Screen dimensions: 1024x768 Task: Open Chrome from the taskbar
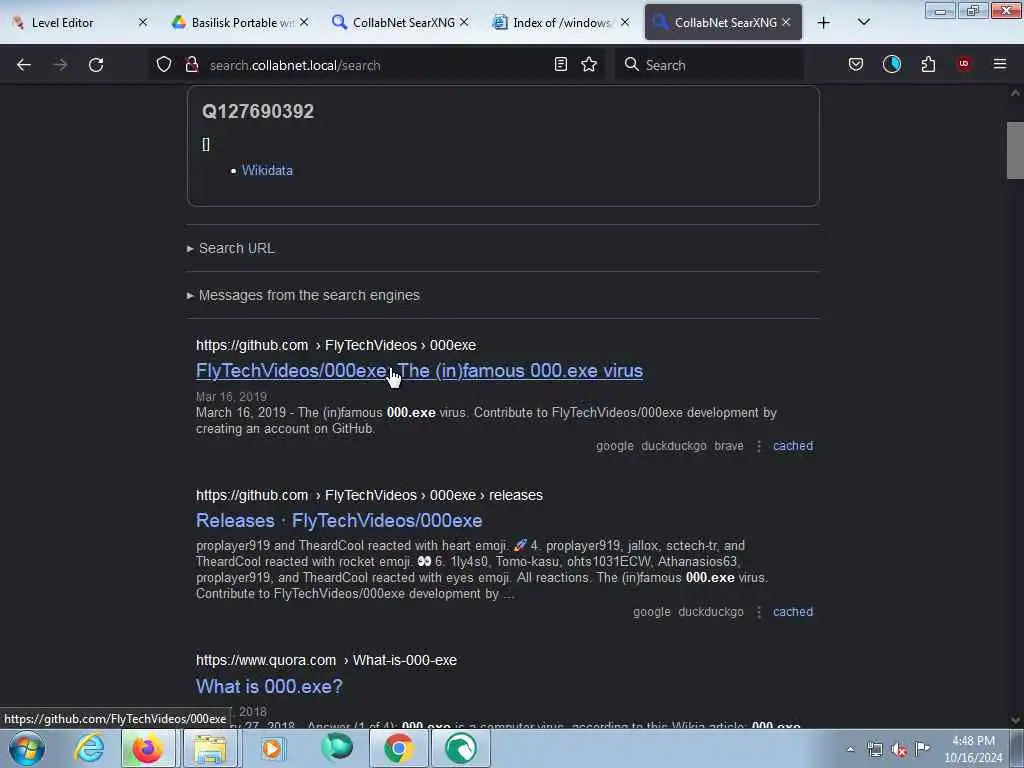(x=398, y=748)
